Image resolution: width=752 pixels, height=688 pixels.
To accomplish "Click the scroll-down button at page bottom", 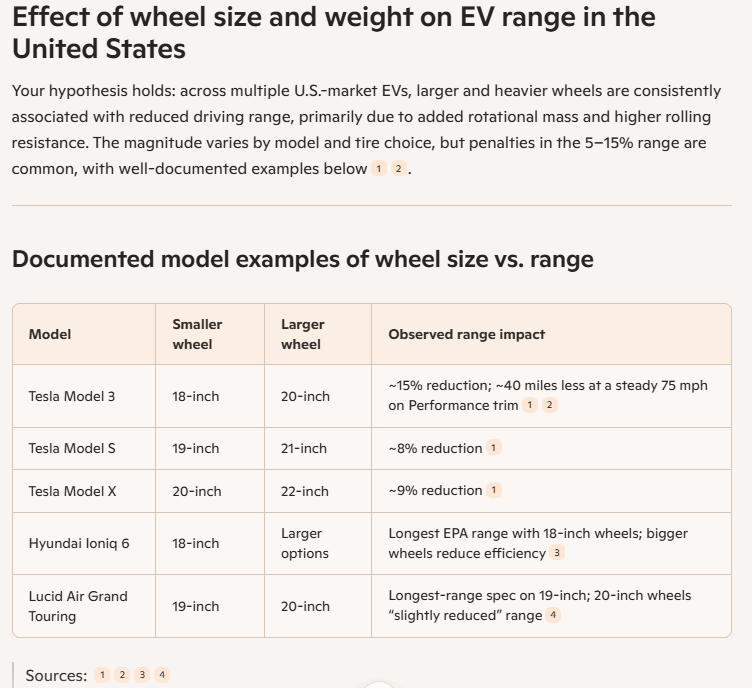I will 379,685.
